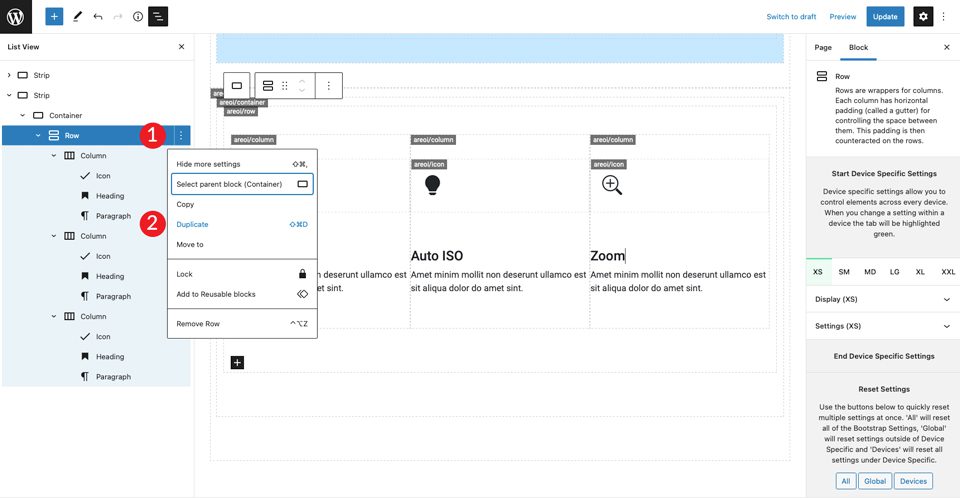This screenshot has height=498, width=960.
Task: Click the Global reset button
Action: [x=875, y=481]
